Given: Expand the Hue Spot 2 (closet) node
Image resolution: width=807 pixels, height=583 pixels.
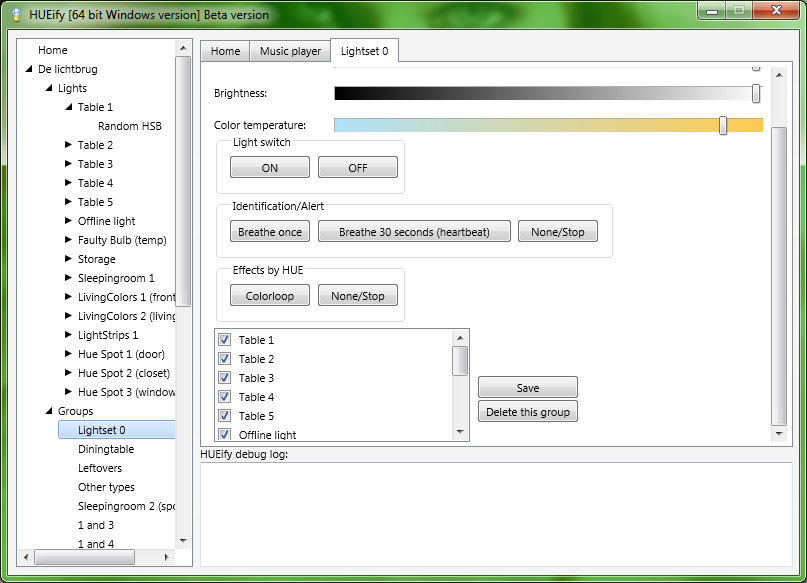Looking at the screenshot, I should 68,373.
